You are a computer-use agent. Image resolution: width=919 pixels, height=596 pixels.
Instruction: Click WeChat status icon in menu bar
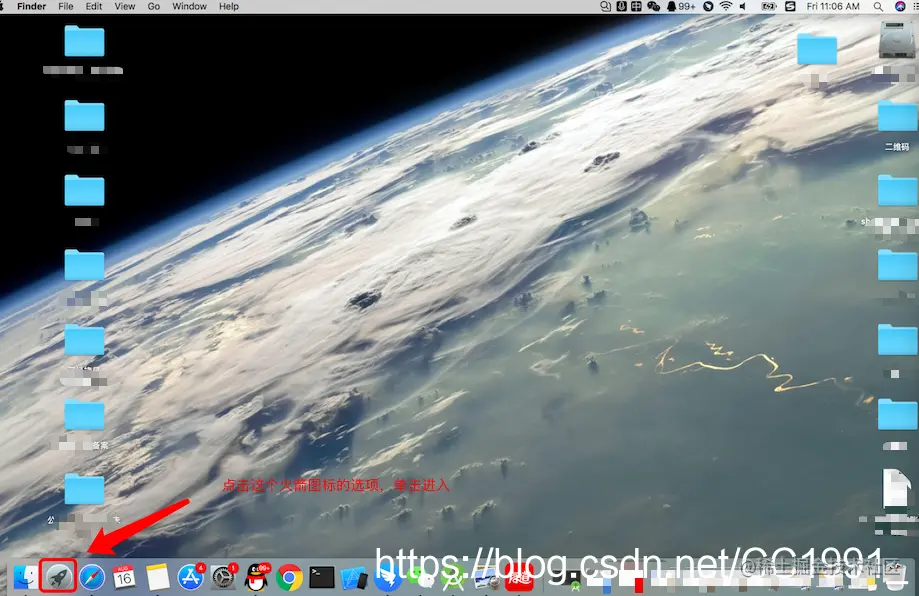click(653, 6)
